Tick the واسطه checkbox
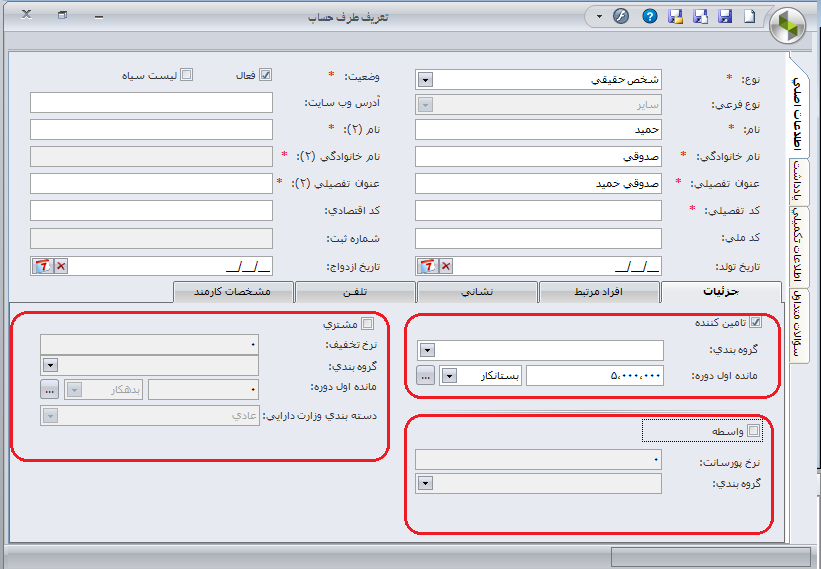This screenshot has width=821, height=569. click(x=753, y=430)
